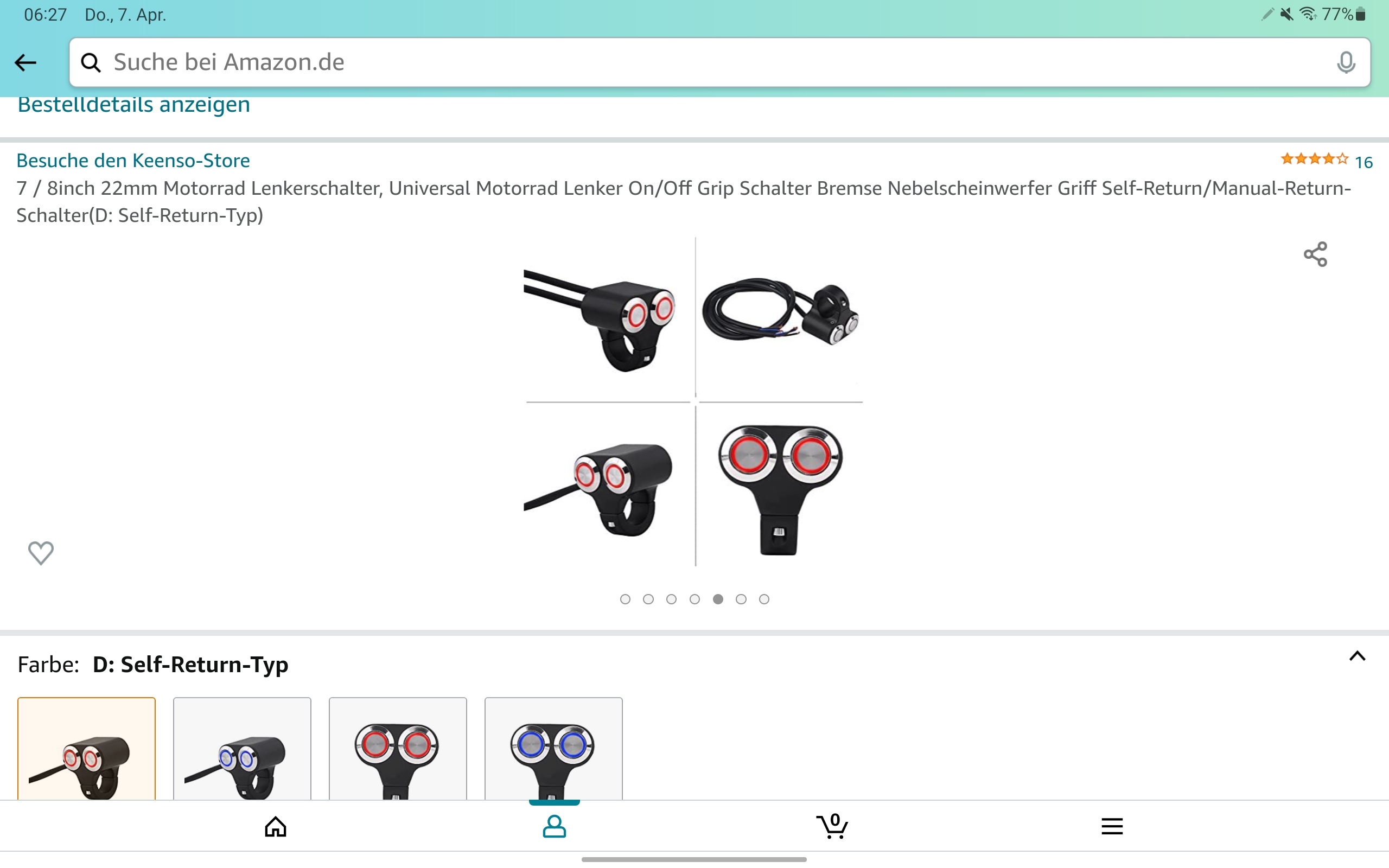Image resolution: width=1389 pixels, height=868 pixels.
Task: Choose the blue front-view switch variant
Action: pos(553,749)
